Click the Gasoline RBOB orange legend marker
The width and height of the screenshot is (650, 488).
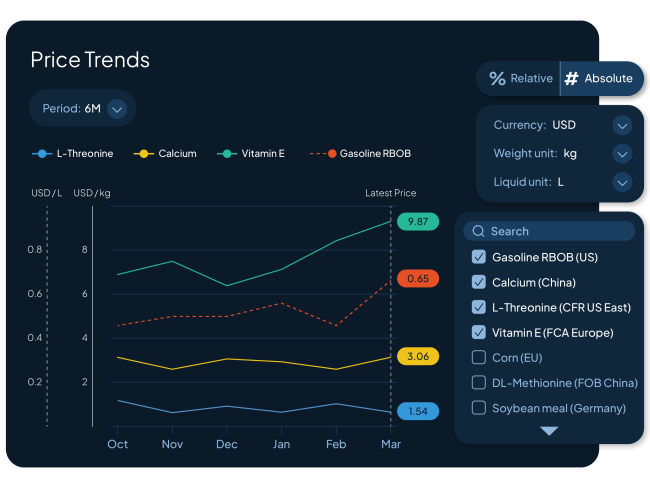(330, 154)
